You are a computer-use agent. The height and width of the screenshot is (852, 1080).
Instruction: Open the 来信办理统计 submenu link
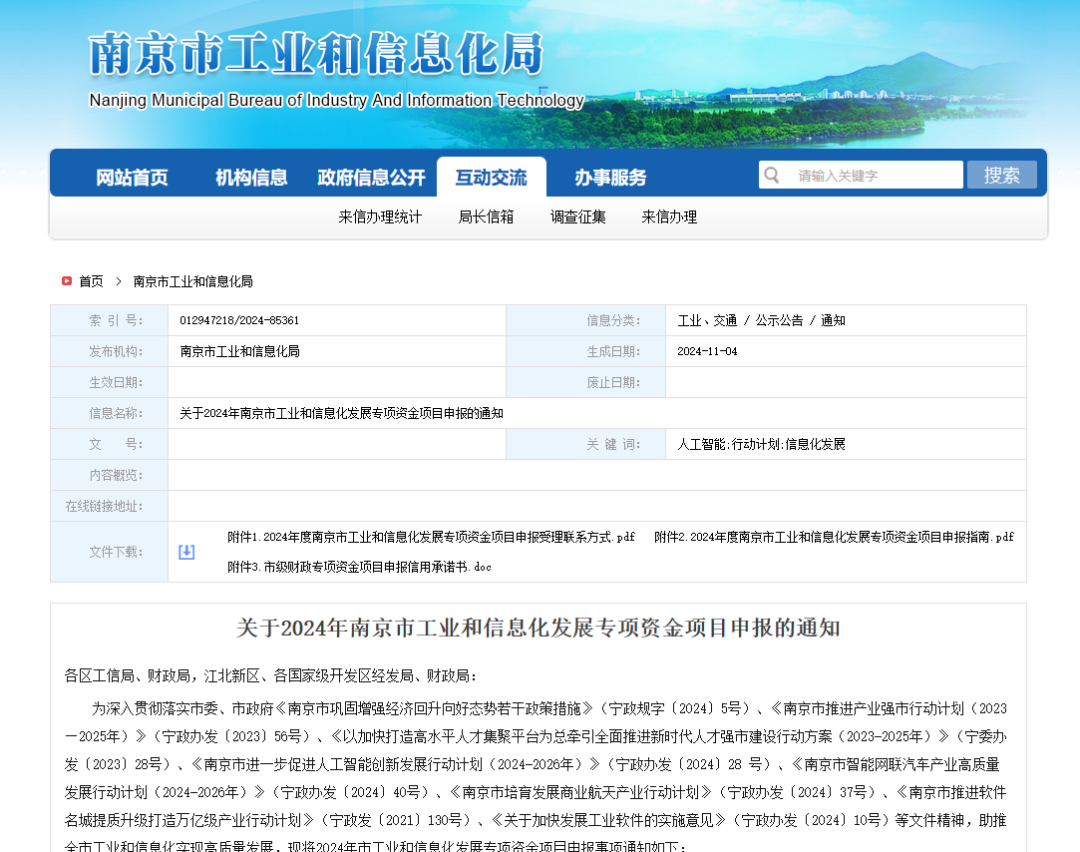pos(380,217)
